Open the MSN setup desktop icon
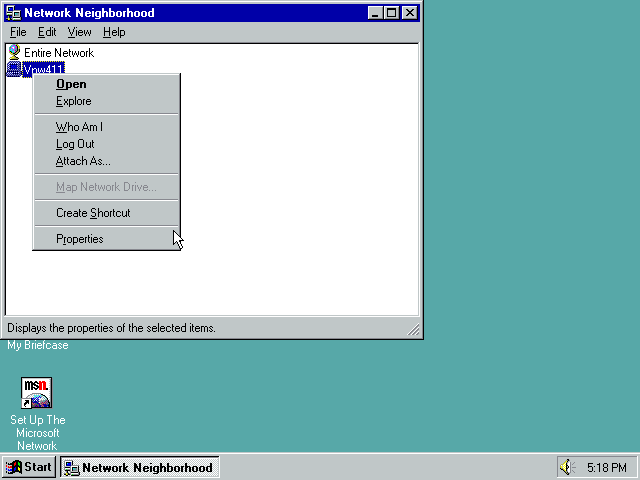Image resolution: width=640 pixels, height=480 pixels. [36, 393]
